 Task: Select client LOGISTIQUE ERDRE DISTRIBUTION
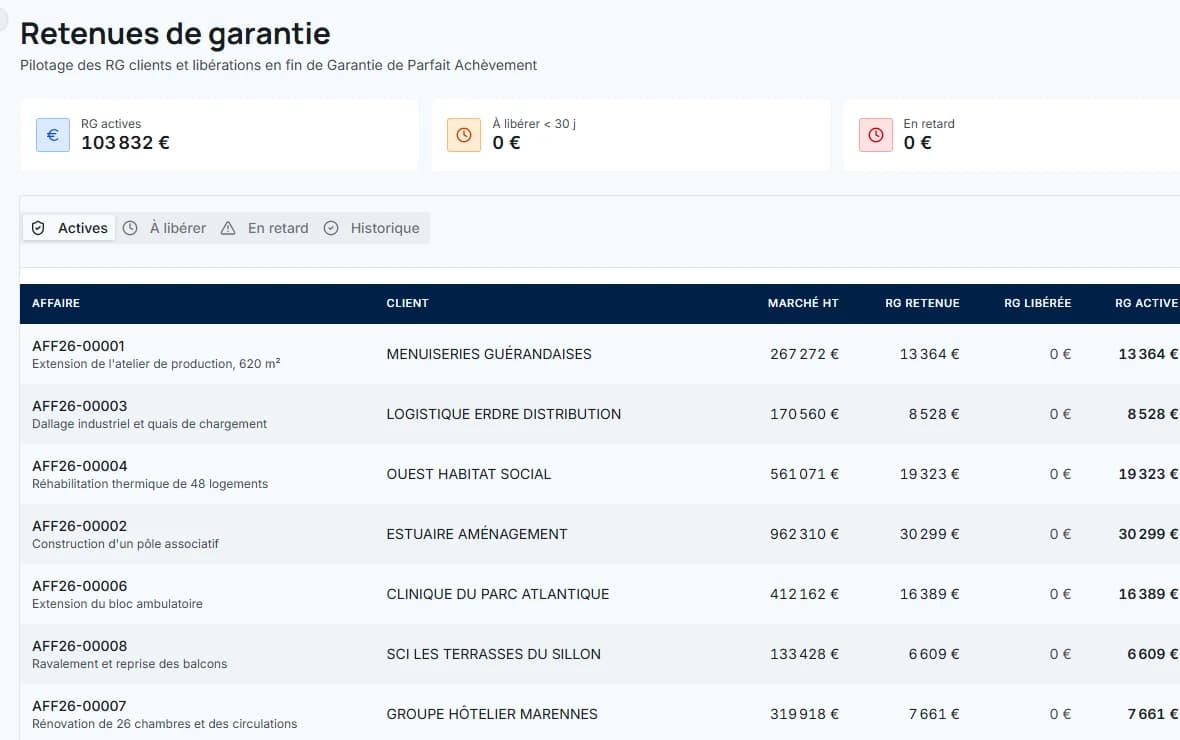point(503,415)
